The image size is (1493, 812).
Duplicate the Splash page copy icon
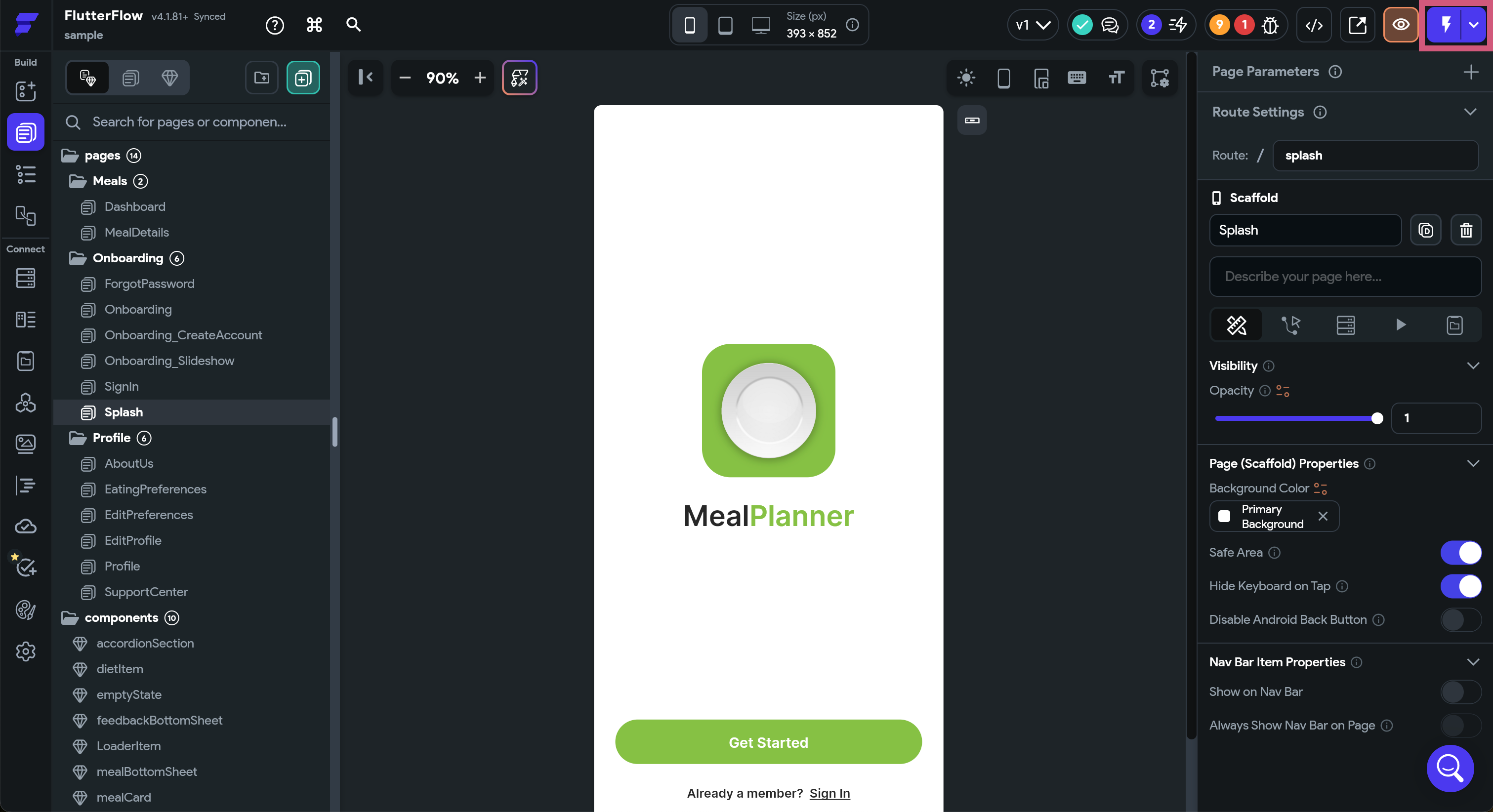pyautogui.click(x=1426, y=230)
